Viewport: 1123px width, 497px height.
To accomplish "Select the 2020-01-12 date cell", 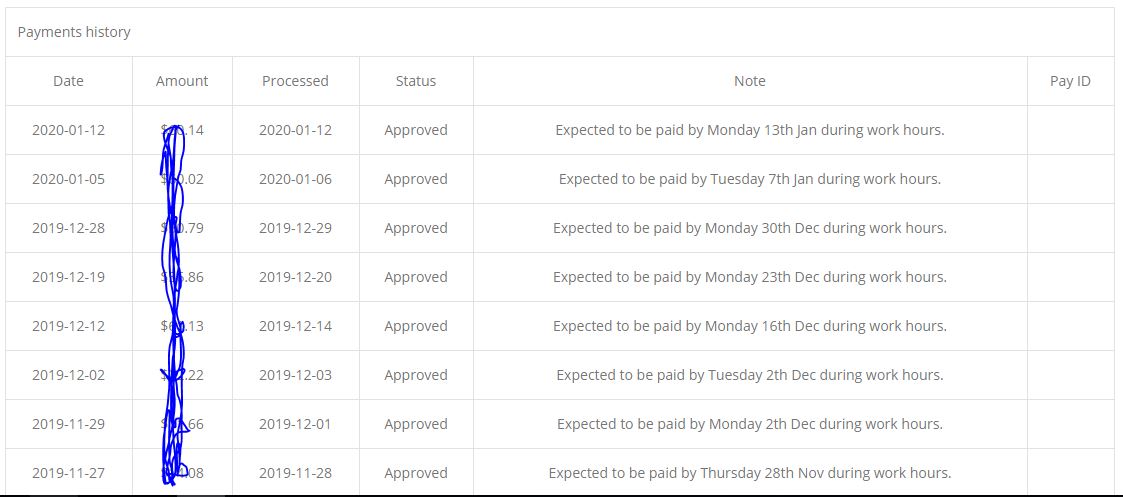I will pyautogui.click(x=69, y=130).
